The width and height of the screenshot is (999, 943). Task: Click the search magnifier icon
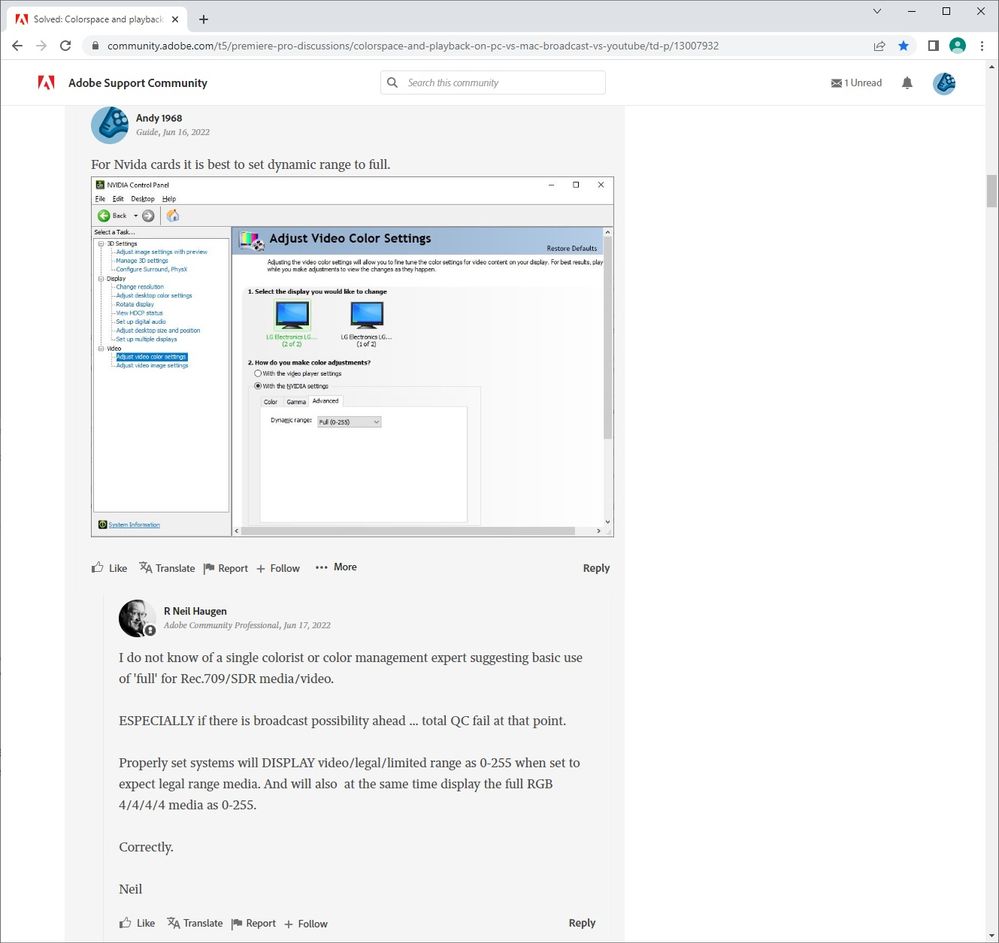point(392,83)
